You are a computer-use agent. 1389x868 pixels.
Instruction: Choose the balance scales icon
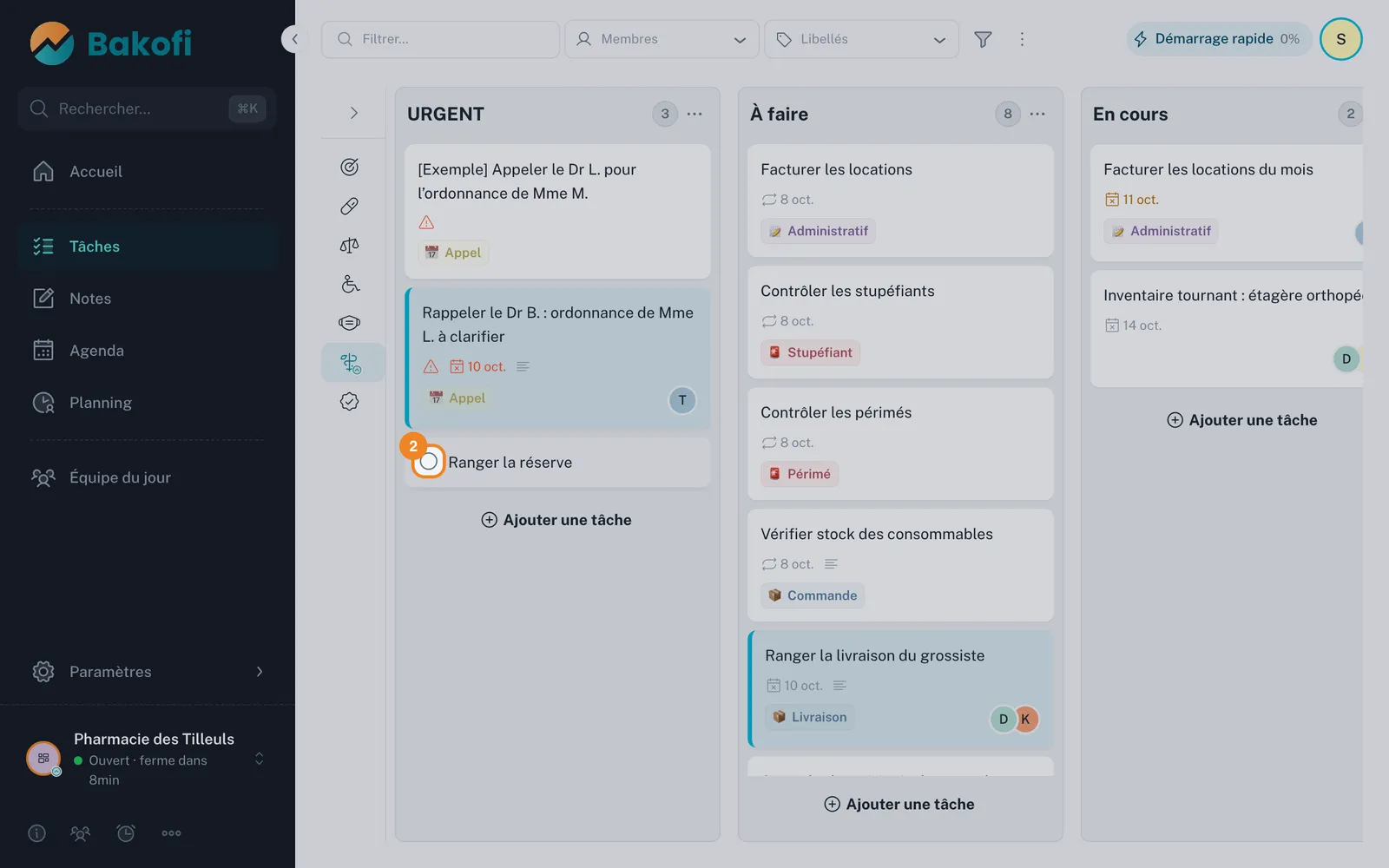click(x=349, y=245)
